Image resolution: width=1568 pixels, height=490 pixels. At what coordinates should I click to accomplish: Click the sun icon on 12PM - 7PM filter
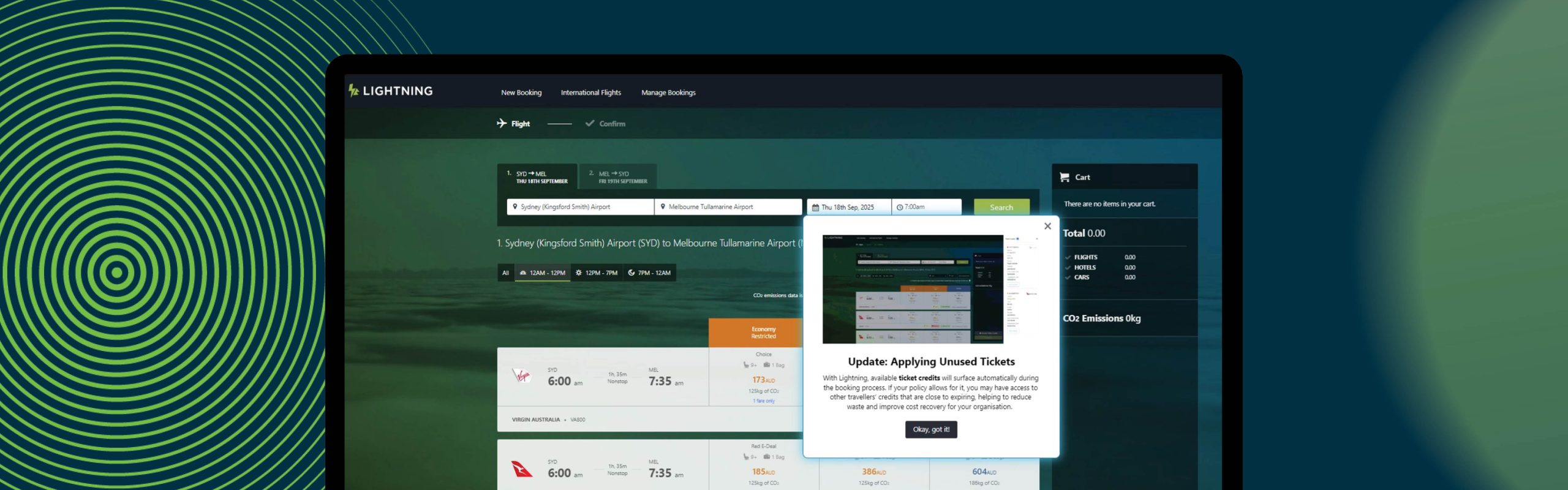[x=579, y=273]
